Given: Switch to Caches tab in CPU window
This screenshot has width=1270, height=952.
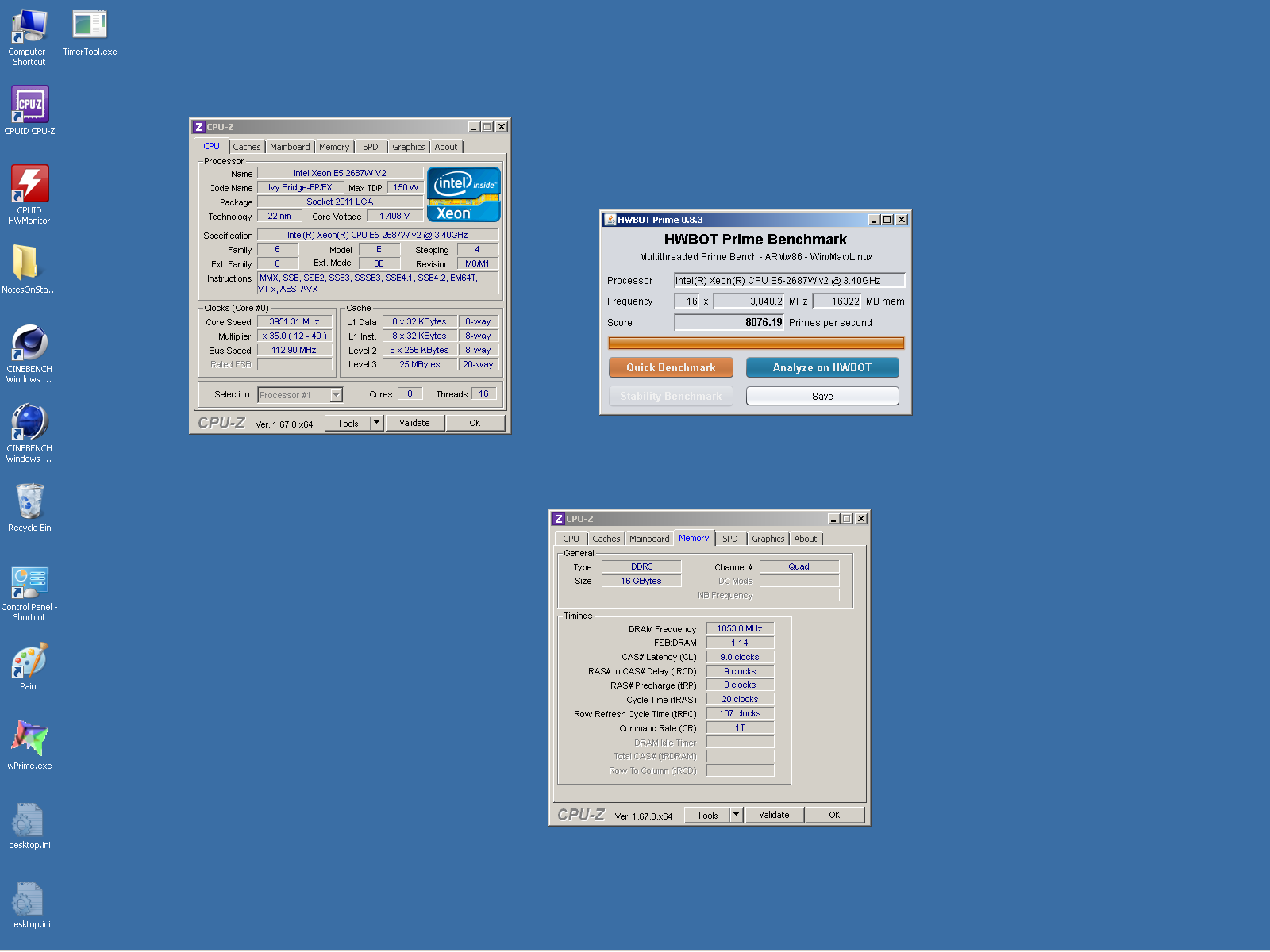Looking at the screenshot, I should tap(247, 147).
